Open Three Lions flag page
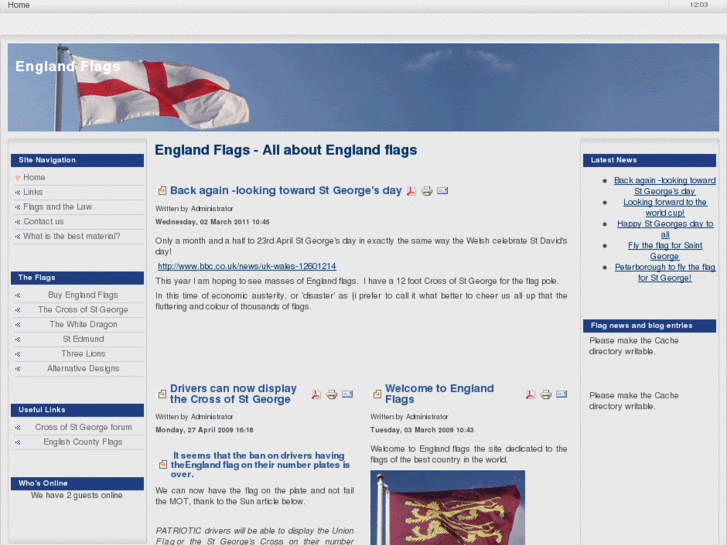The height and width of the screenshot is (545, 727). click(x=83, y=354)
